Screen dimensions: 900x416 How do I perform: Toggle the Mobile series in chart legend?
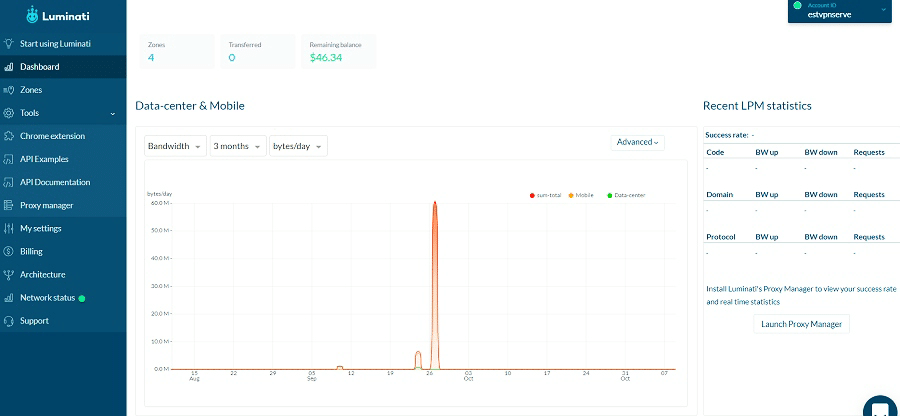point(581,196)
